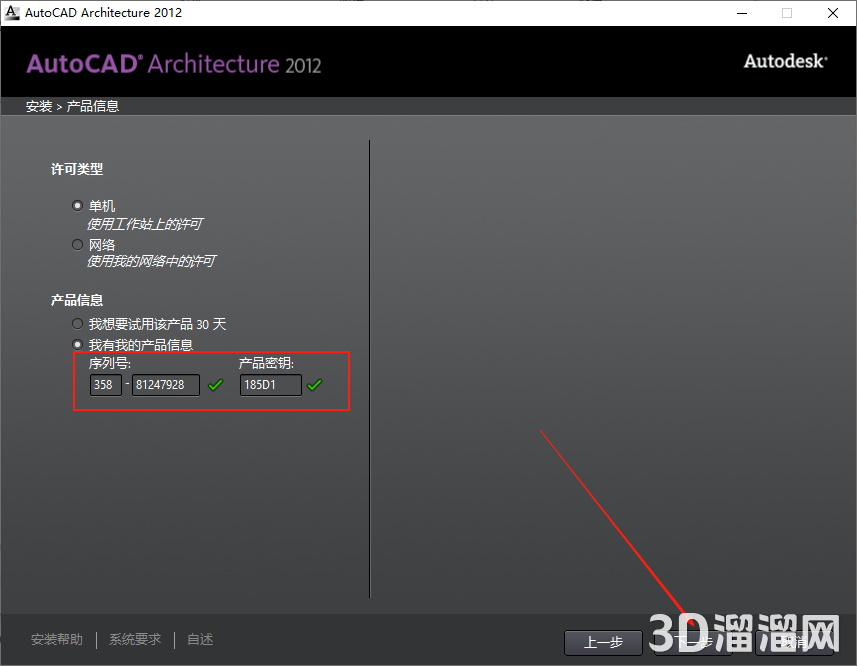Screen dimensions: 857x666
Task: Click the 产品密钥 field containing 185D1
Action: [270, 385]
